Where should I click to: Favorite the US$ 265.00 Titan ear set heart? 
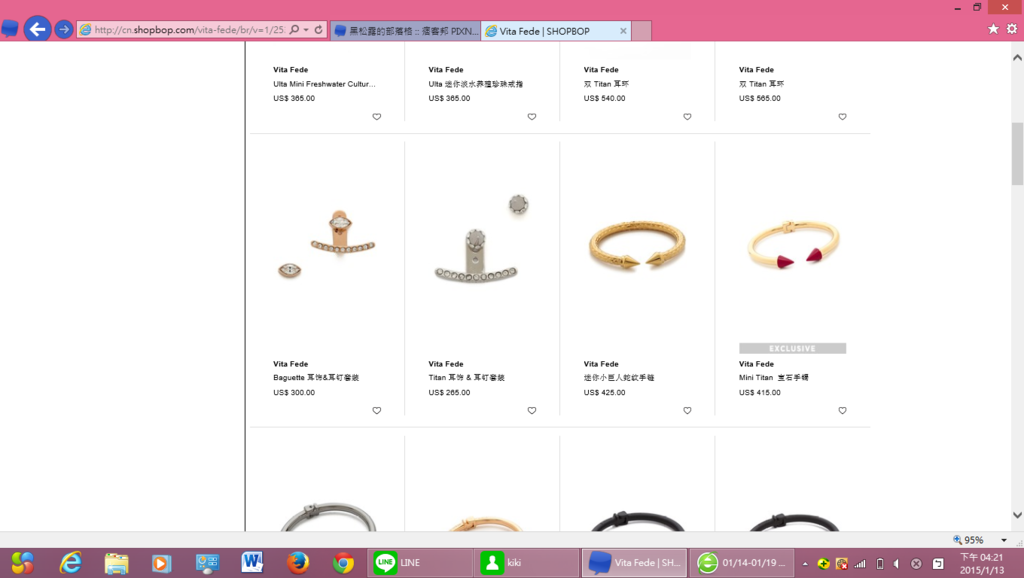pyautogui.click(x=532, y=411)
